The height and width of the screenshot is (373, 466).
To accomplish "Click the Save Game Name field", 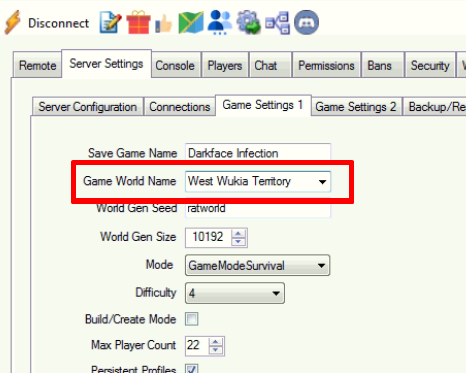I will click(258, 153).
